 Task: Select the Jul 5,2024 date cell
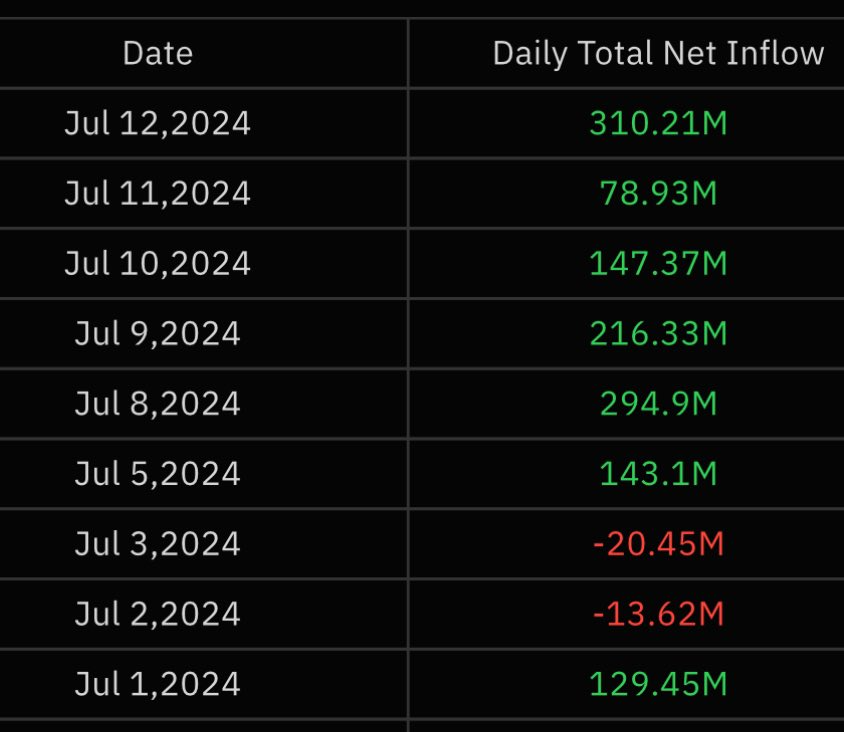pyautogui.click(x=158, y=474)
